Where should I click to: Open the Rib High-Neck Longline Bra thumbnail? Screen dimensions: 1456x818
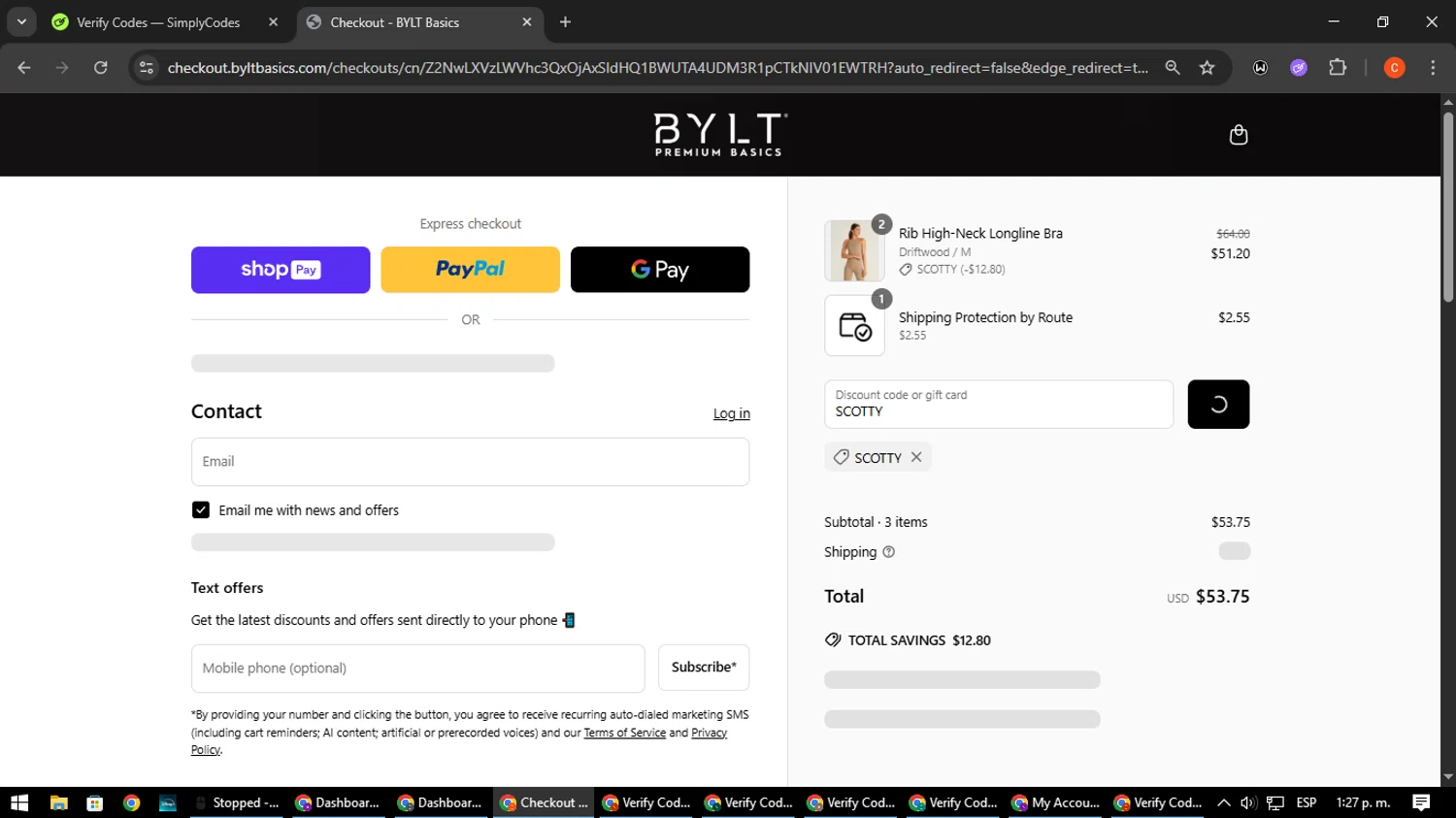pyautogui.click(x=854, y=250)
